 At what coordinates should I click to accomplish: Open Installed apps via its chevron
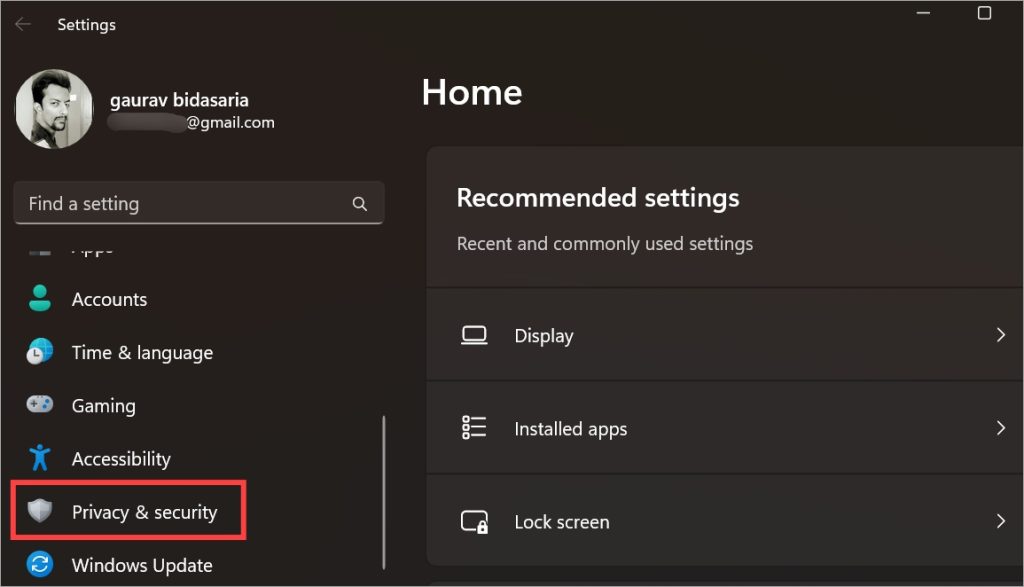1000,429
